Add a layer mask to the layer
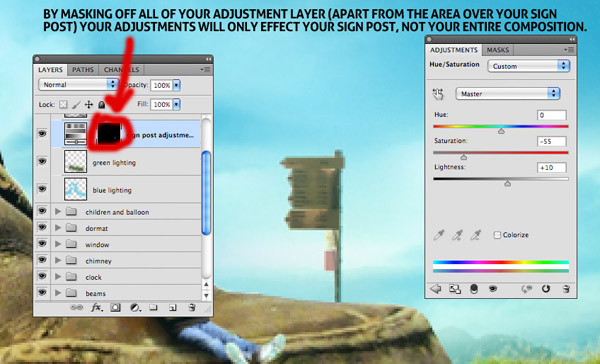Viewport: 600px width, 364px height. click(115, 307)
